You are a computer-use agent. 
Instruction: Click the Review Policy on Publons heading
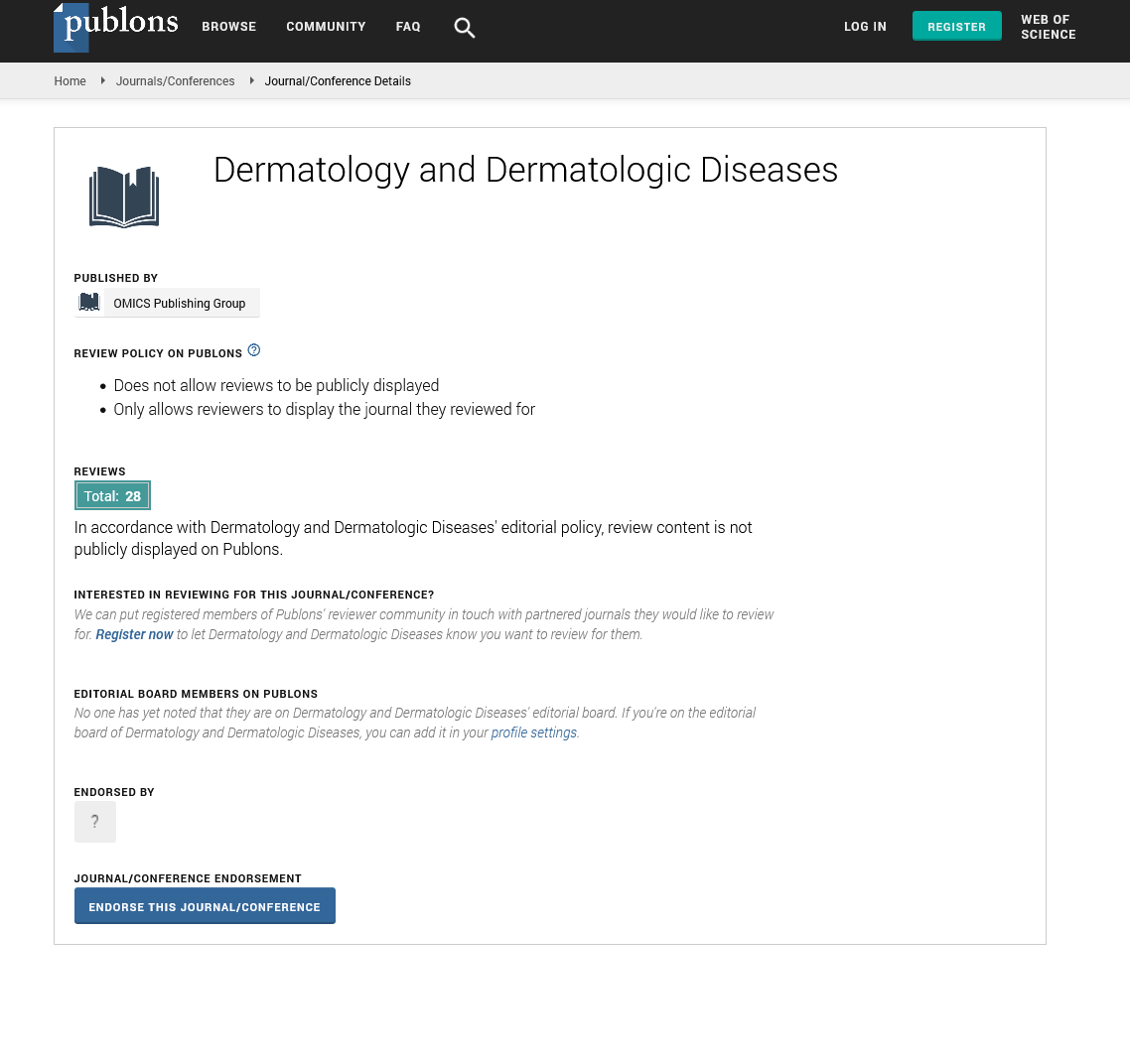tap(158, 353)
